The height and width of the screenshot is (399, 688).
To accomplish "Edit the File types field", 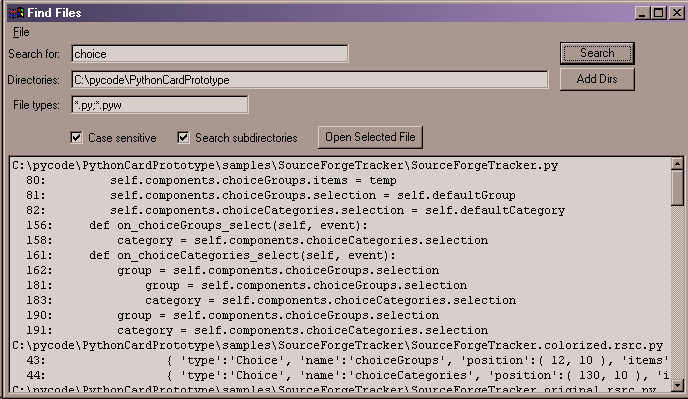I will [x=160, y=105].
